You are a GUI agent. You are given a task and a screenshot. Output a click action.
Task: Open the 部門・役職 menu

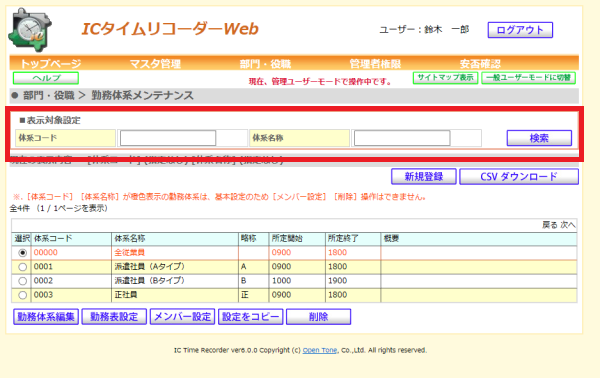(x=265, y=64)
